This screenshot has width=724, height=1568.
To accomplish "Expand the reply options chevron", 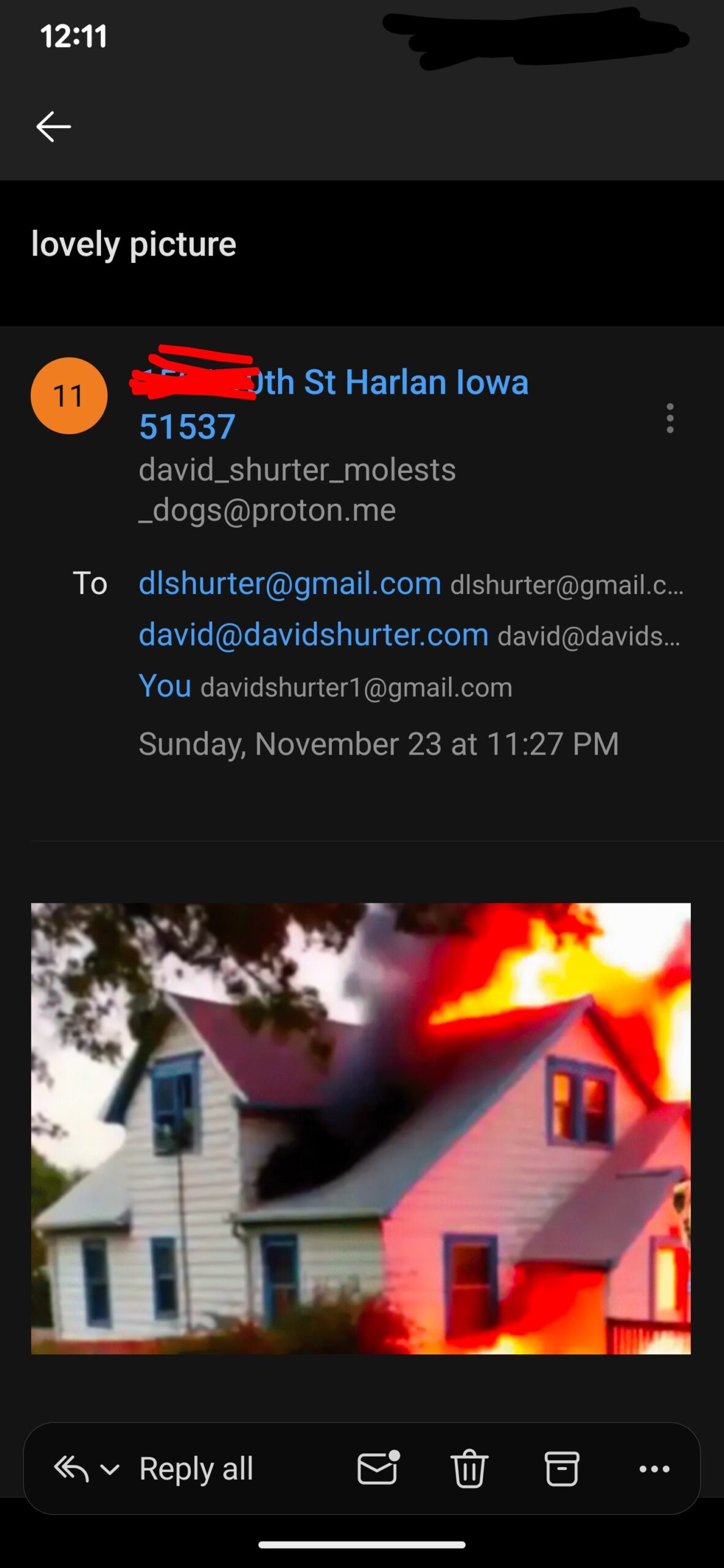I will [110, 1469].
